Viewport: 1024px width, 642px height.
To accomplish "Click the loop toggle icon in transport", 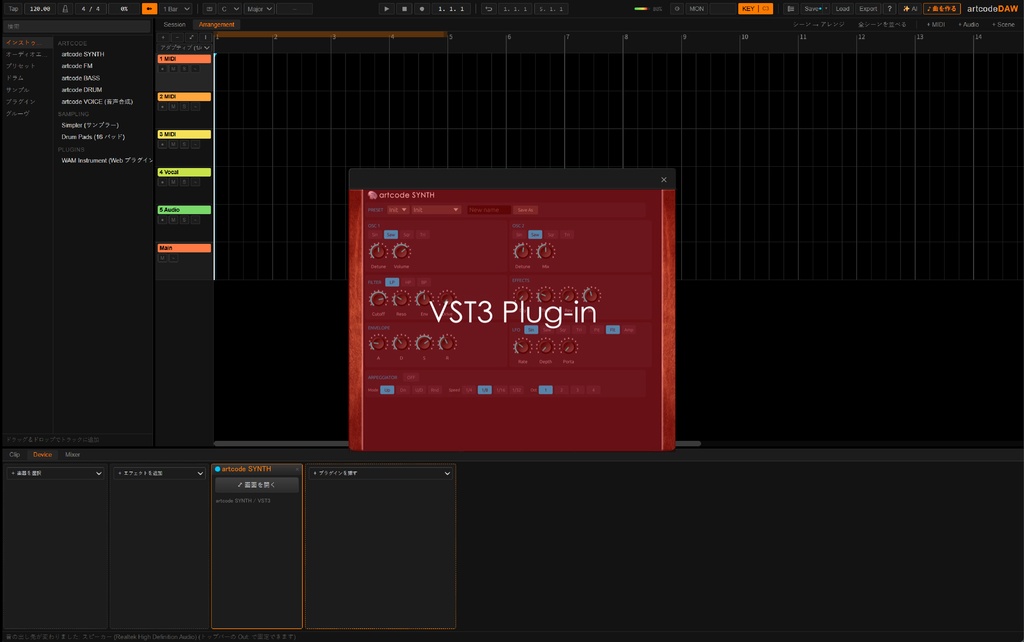I will [488, 8].
